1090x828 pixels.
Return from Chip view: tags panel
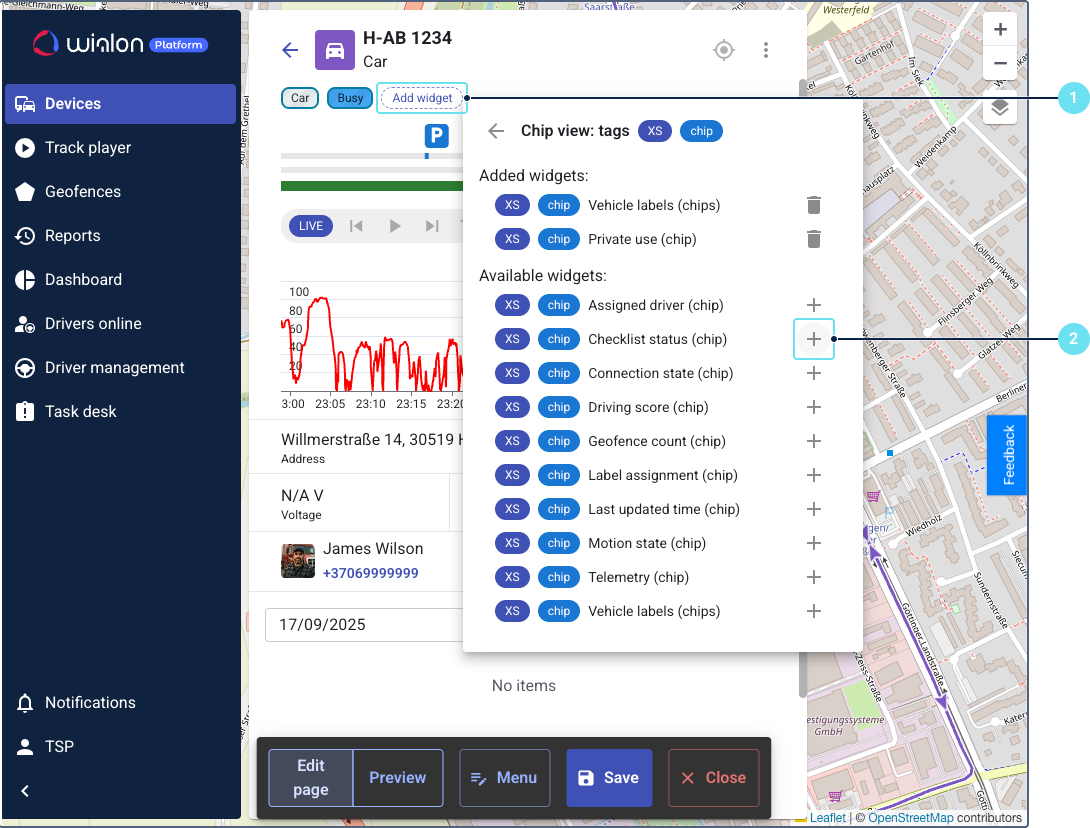496,131
